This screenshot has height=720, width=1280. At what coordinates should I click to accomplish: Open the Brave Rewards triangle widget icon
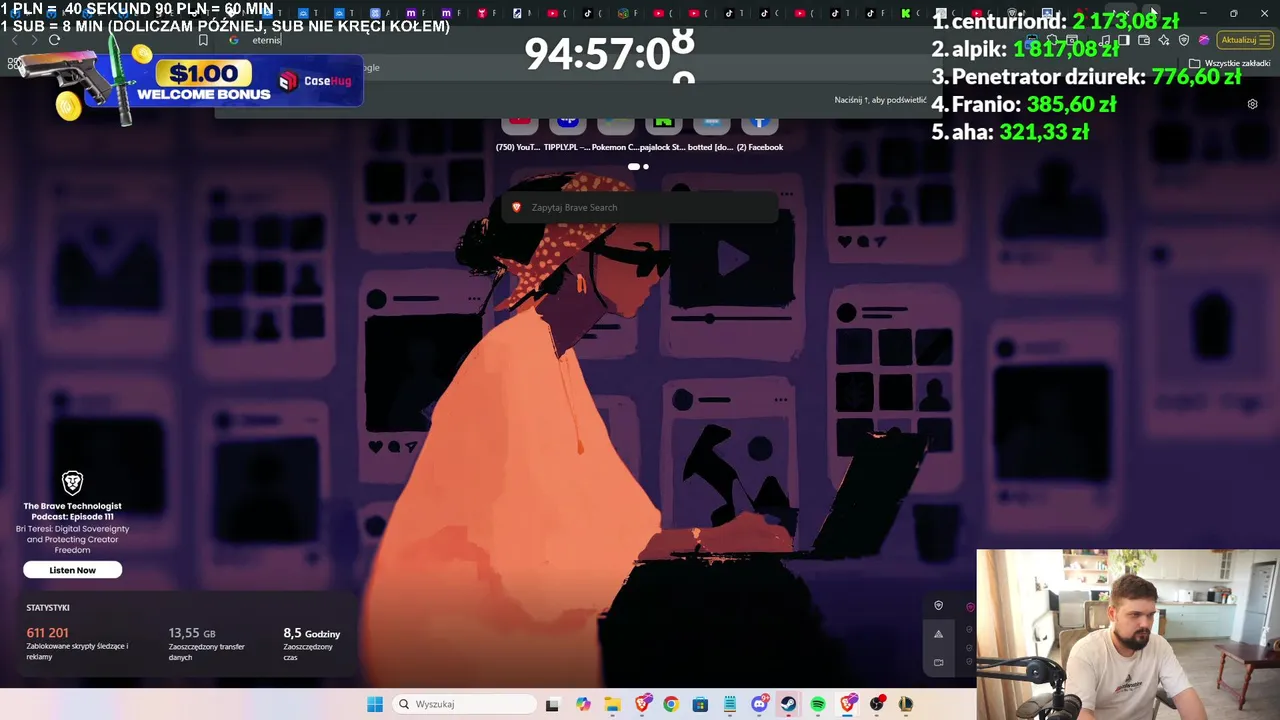coord(938,634)
